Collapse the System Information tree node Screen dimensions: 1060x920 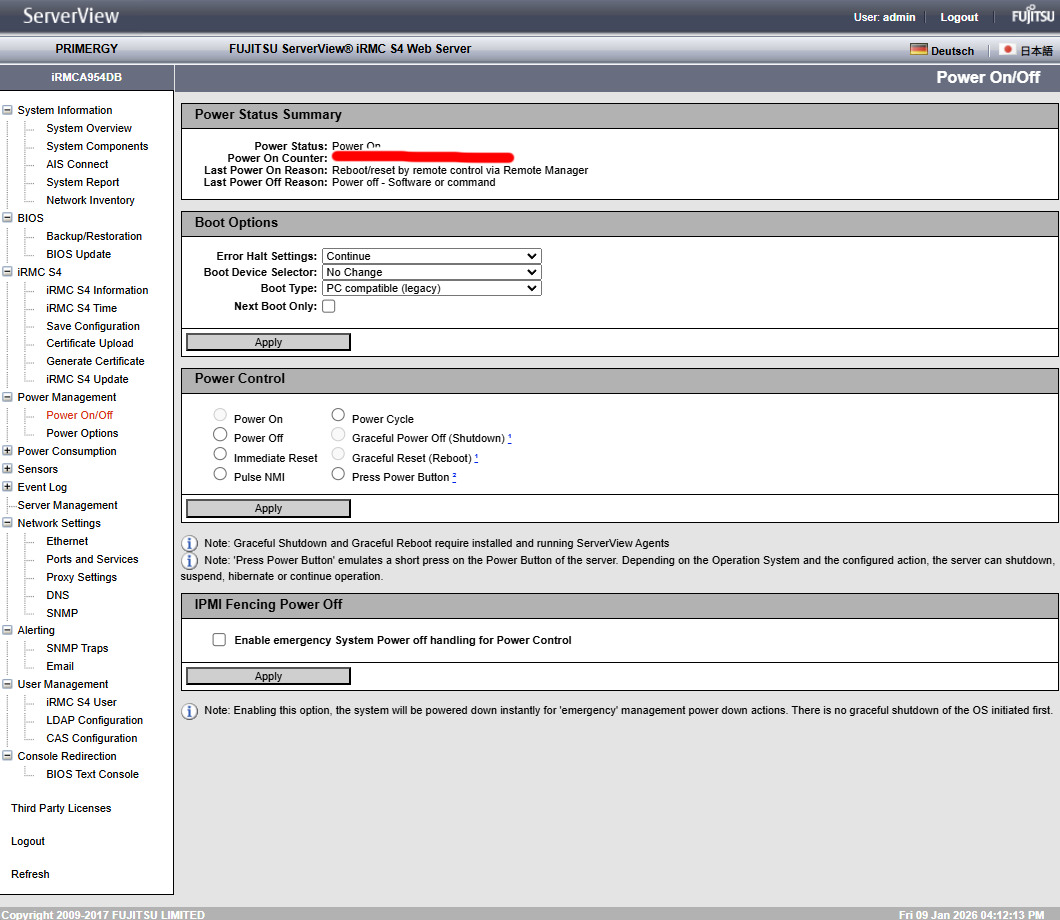(7, 110)
